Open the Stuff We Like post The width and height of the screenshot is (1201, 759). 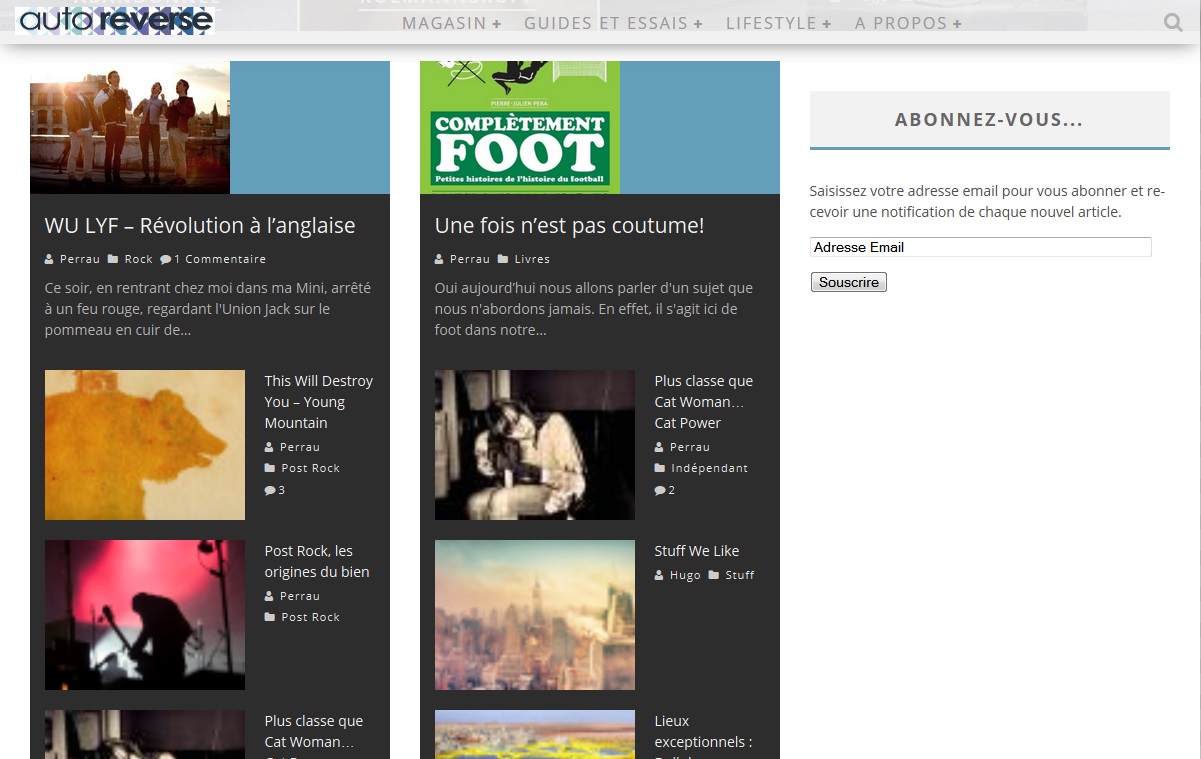click(x=697, y=551)
